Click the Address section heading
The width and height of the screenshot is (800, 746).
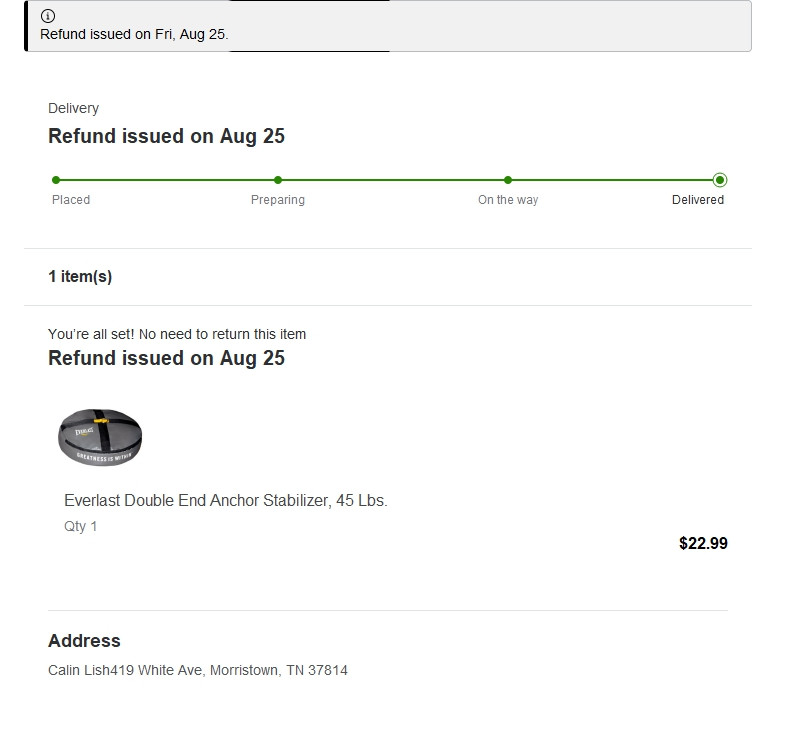(84, 641)
